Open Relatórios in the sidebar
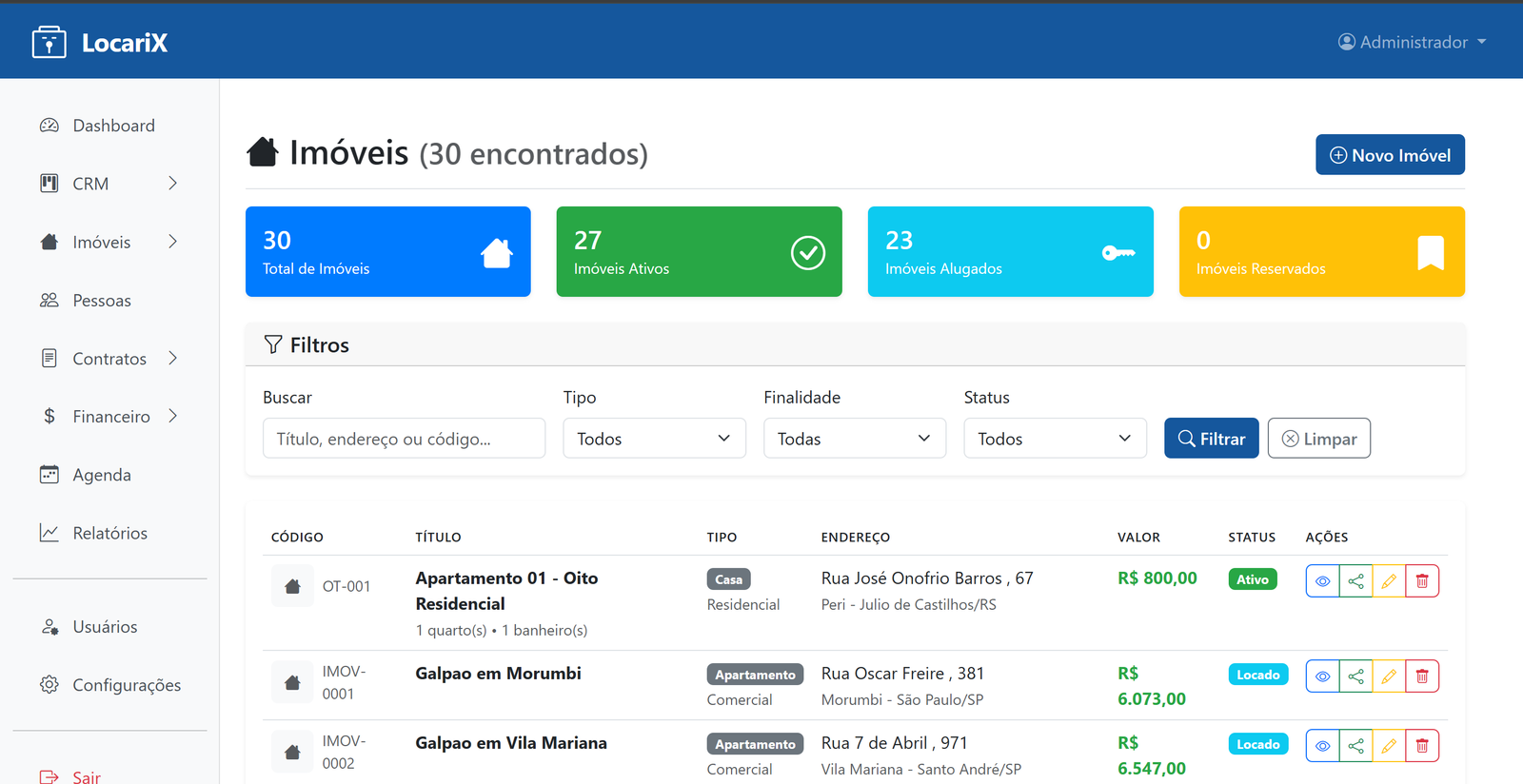Image resolution: width=1523 pixels, height=784 pixels. tap(110, 533)
